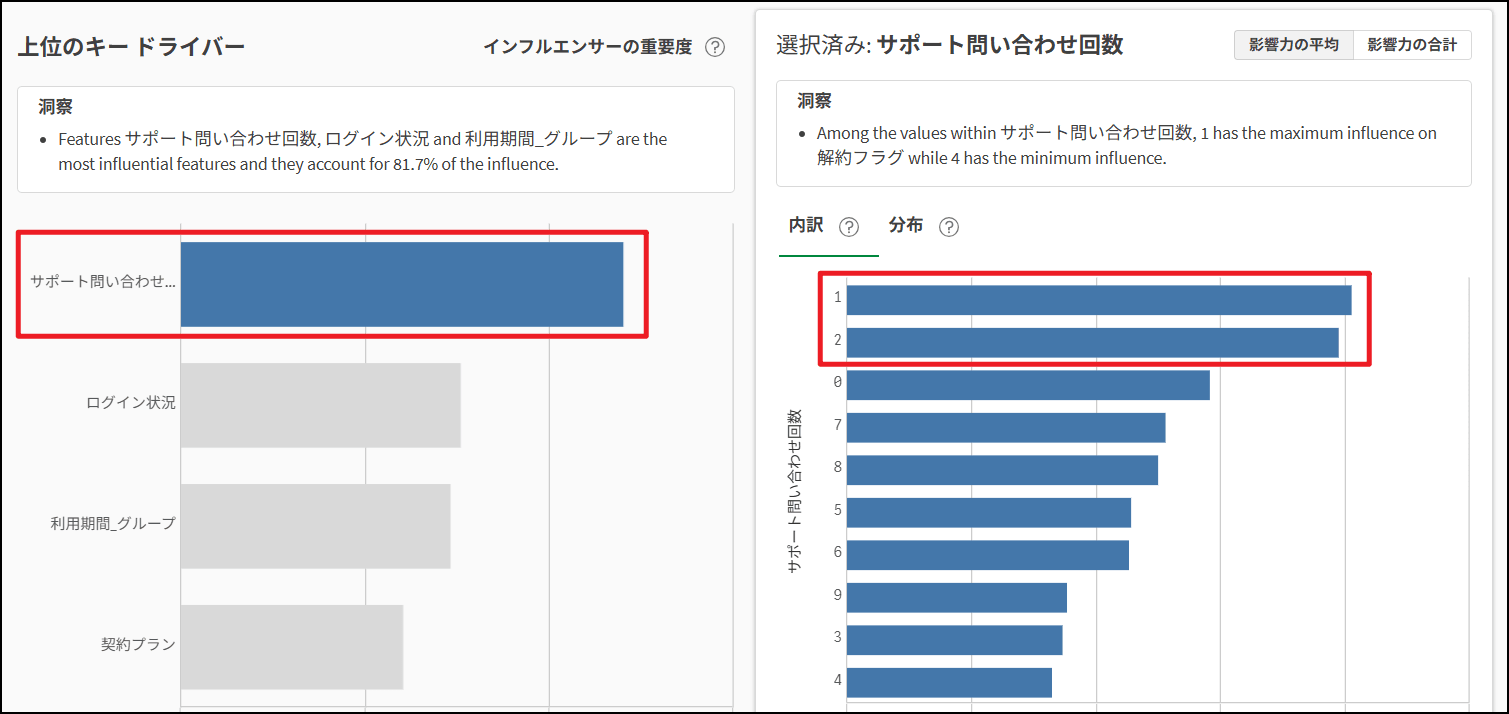The height and width of the screenshot is (714, 1509).
Task: Click the bar for value 9
Action: point(956,597)
